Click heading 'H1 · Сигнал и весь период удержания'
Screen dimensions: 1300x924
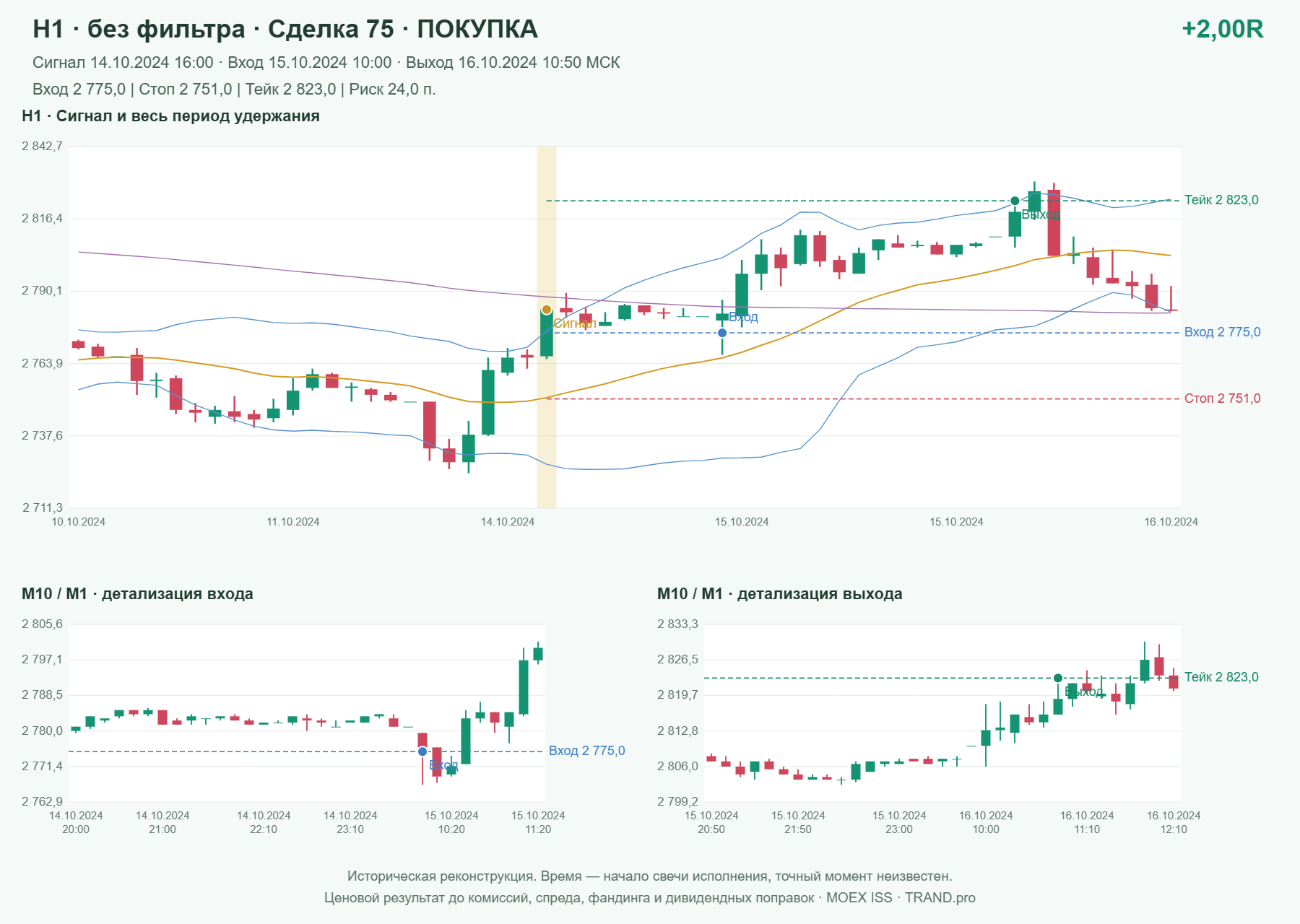coord(170,116)
